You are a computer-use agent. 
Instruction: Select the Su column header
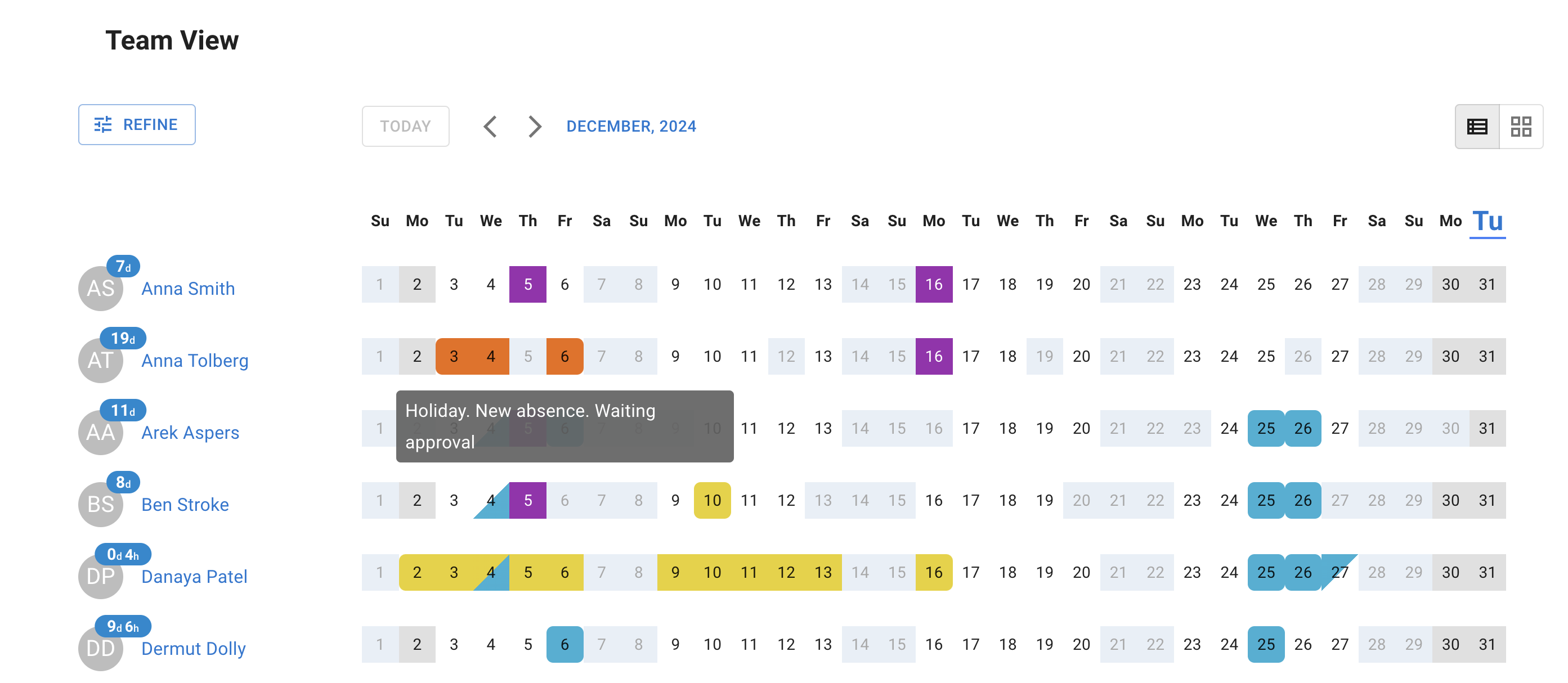pos(380,221)
